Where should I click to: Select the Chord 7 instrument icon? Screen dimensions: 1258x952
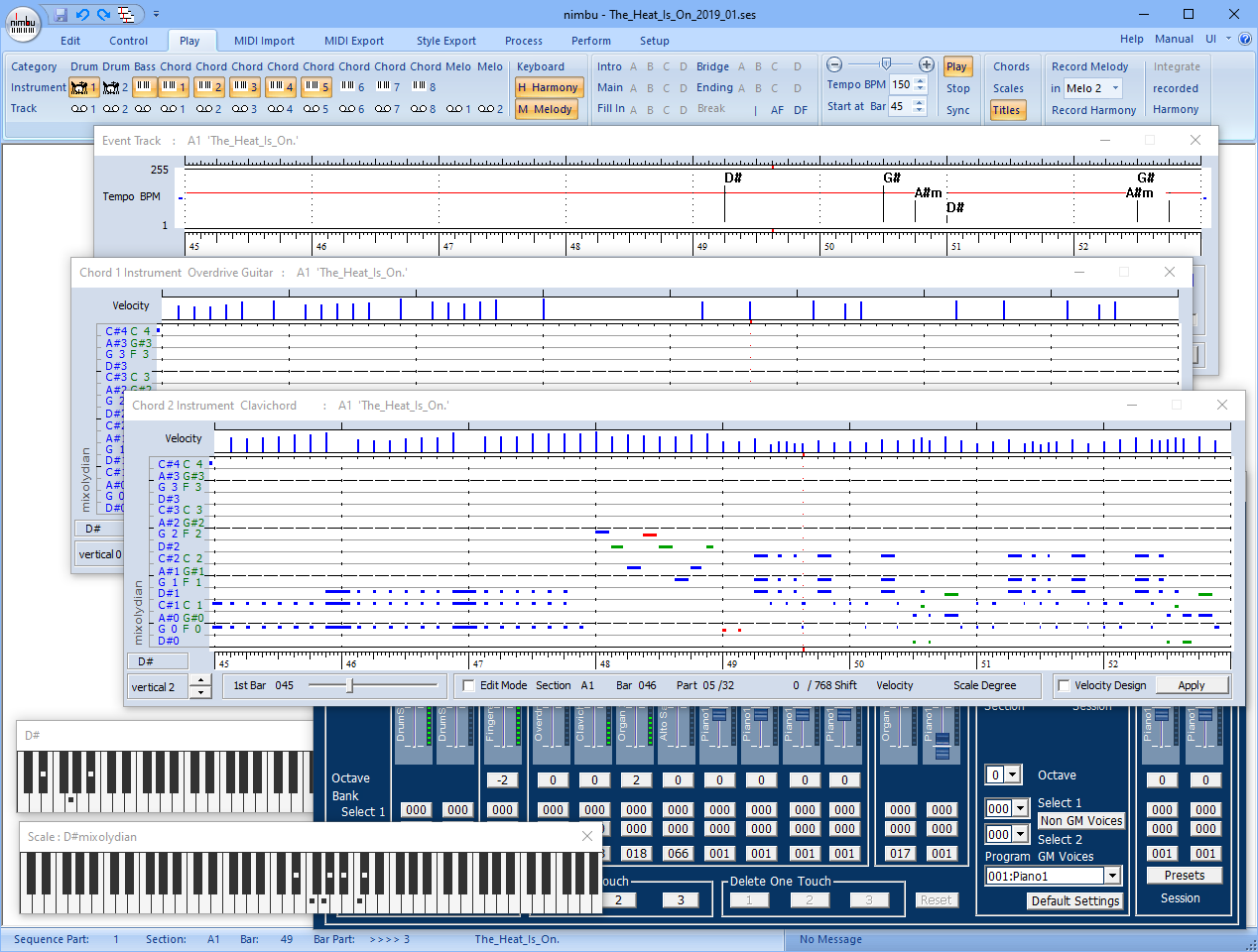pos(388,87)
